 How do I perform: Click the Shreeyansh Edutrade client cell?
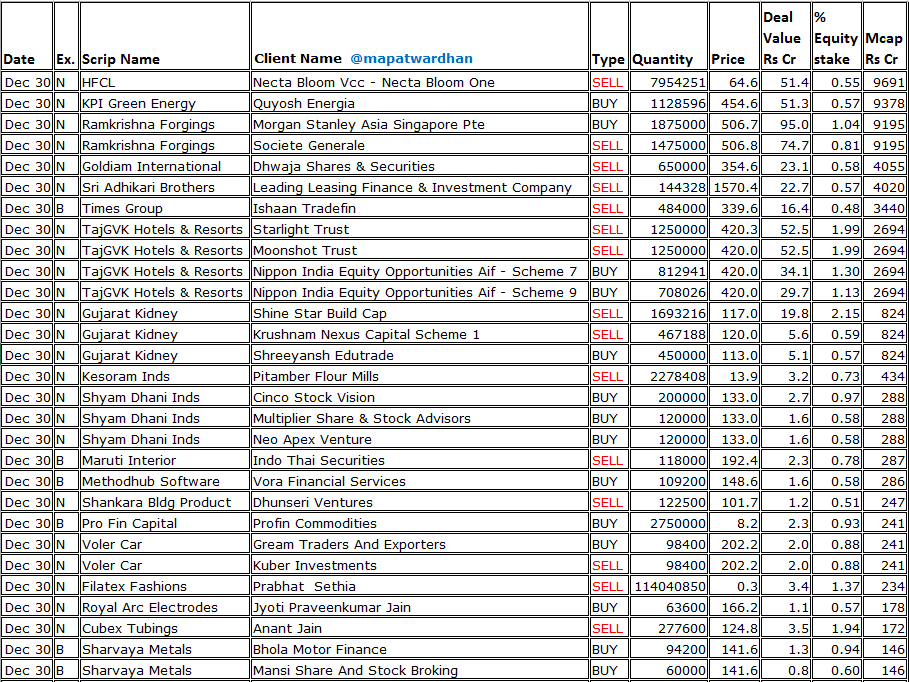[420, 355]
